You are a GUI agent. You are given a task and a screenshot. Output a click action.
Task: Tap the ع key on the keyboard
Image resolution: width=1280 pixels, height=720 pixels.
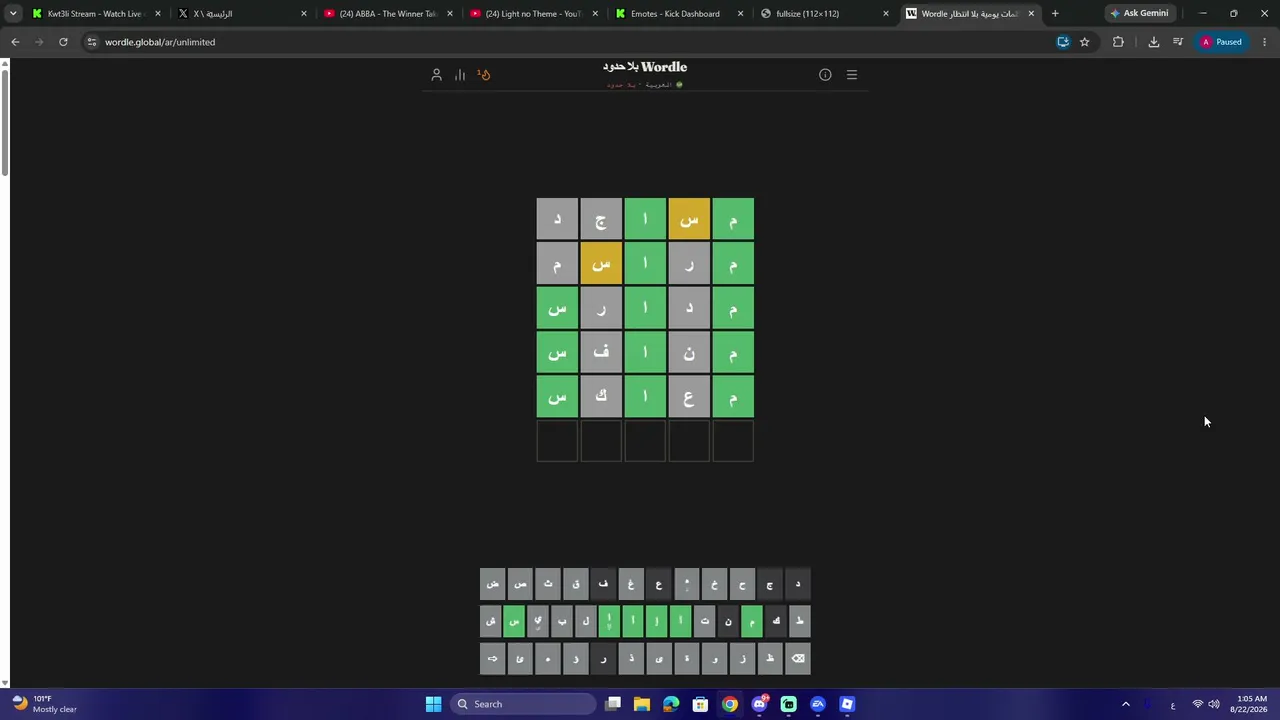(x=659, y=584)
